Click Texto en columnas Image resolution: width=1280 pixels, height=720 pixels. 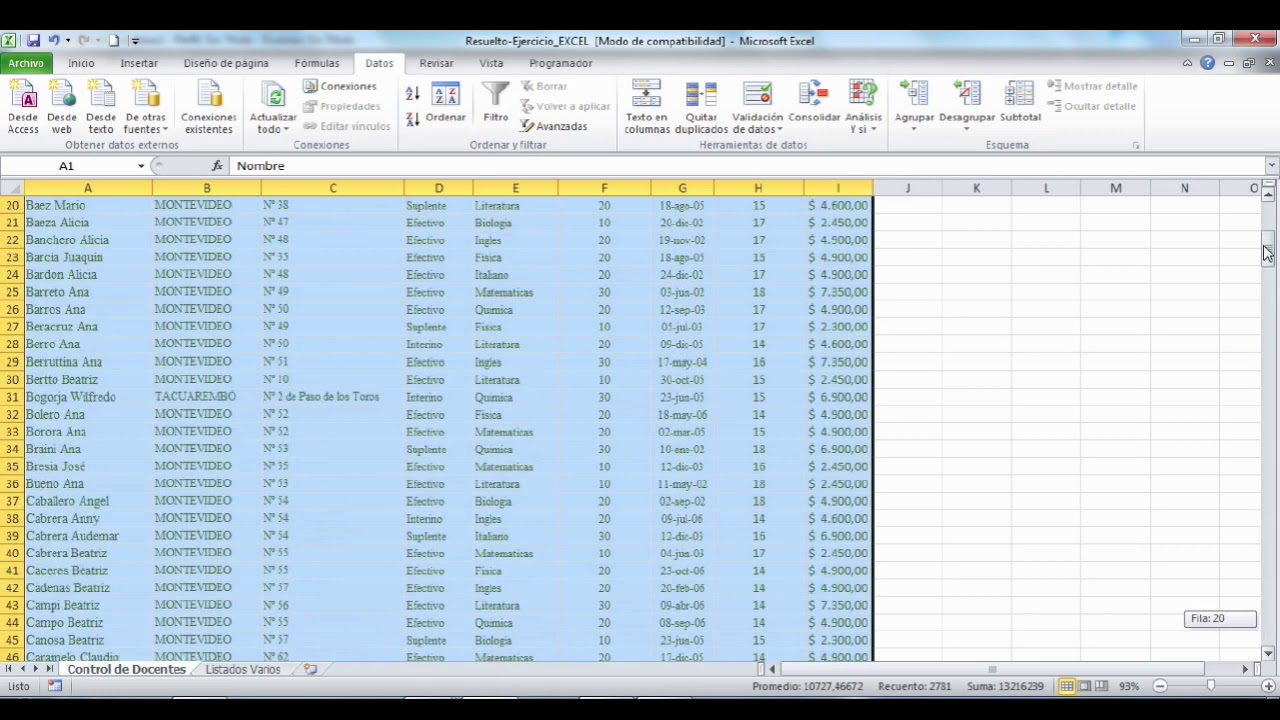[x=646, y=107]
